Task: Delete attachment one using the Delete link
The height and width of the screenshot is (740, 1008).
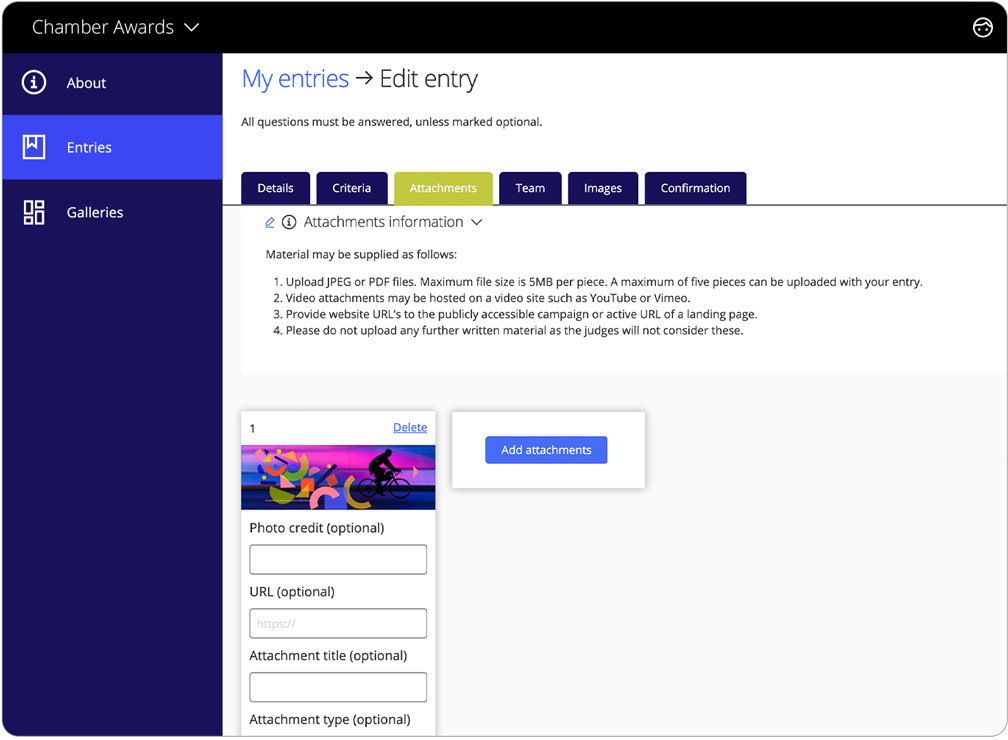Action: 409,427
